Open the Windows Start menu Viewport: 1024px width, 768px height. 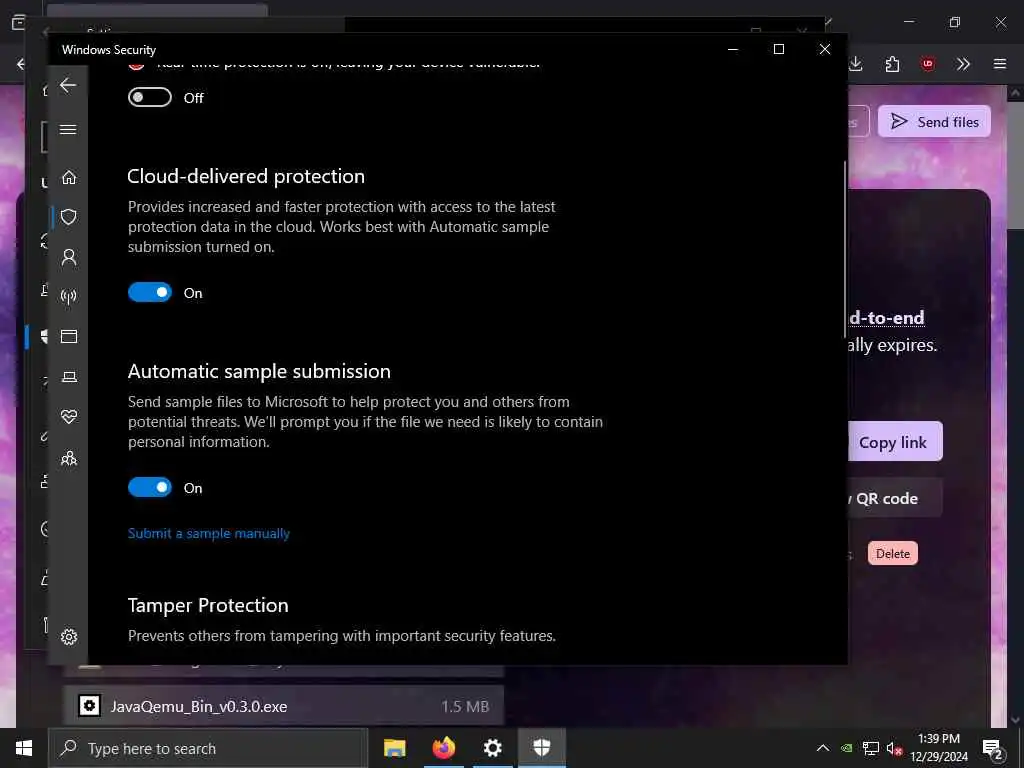pyautogui.click(x=24, y=748)
